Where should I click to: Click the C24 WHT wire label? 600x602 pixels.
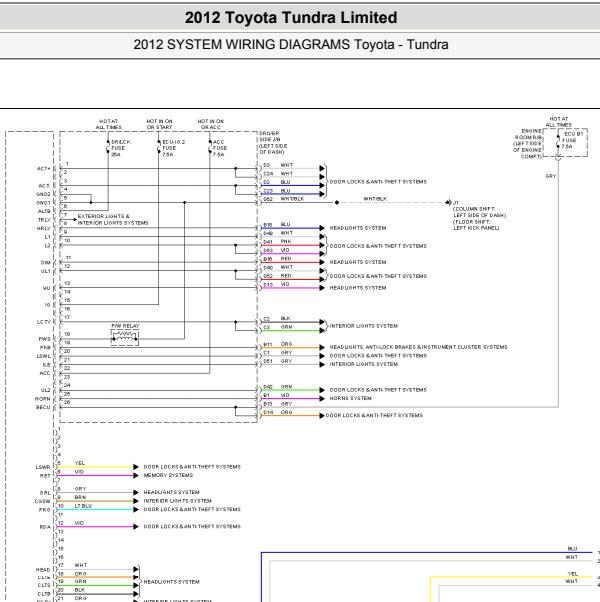pos(278,174)
